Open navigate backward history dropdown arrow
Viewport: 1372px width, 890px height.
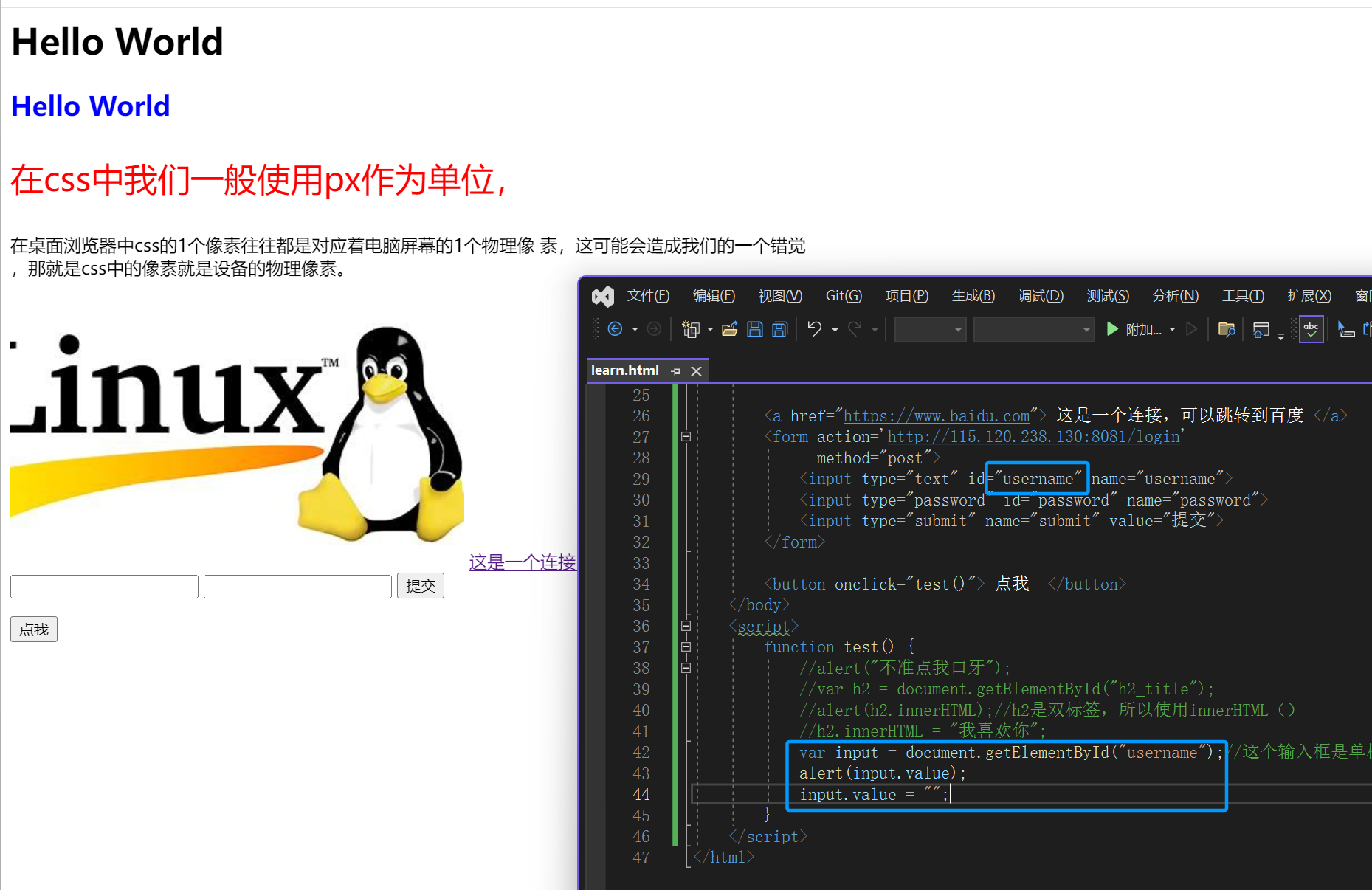click(635, 330)
